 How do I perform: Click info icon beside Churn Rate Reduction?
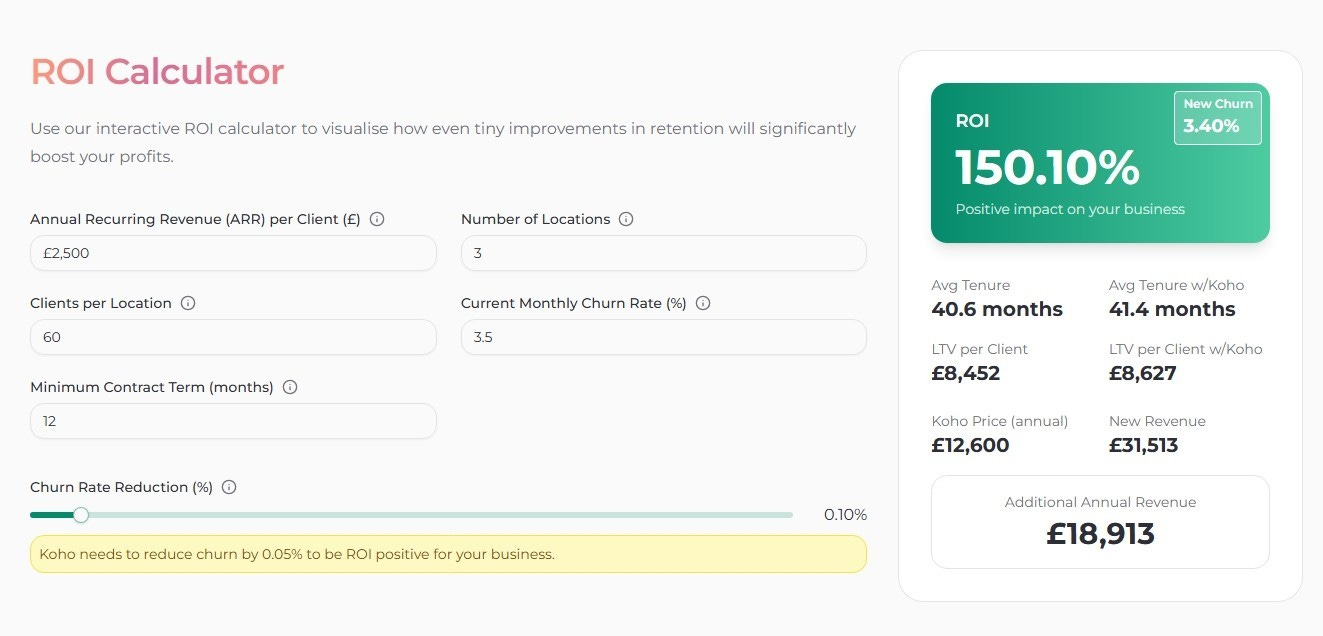coord(229,487)
